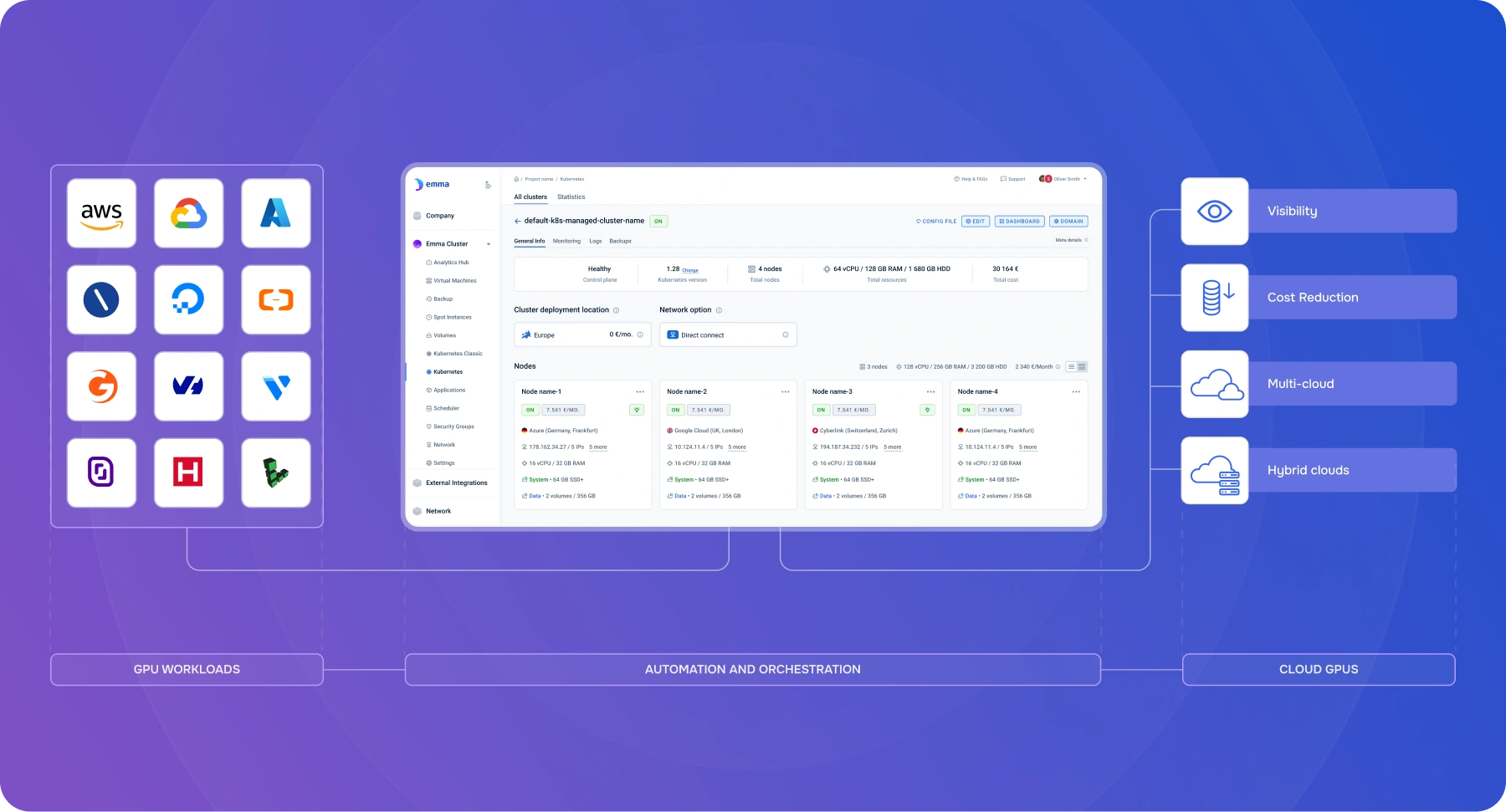Switch to the Statistics tab
This screenshot has width=1506, height=812.
571,197
